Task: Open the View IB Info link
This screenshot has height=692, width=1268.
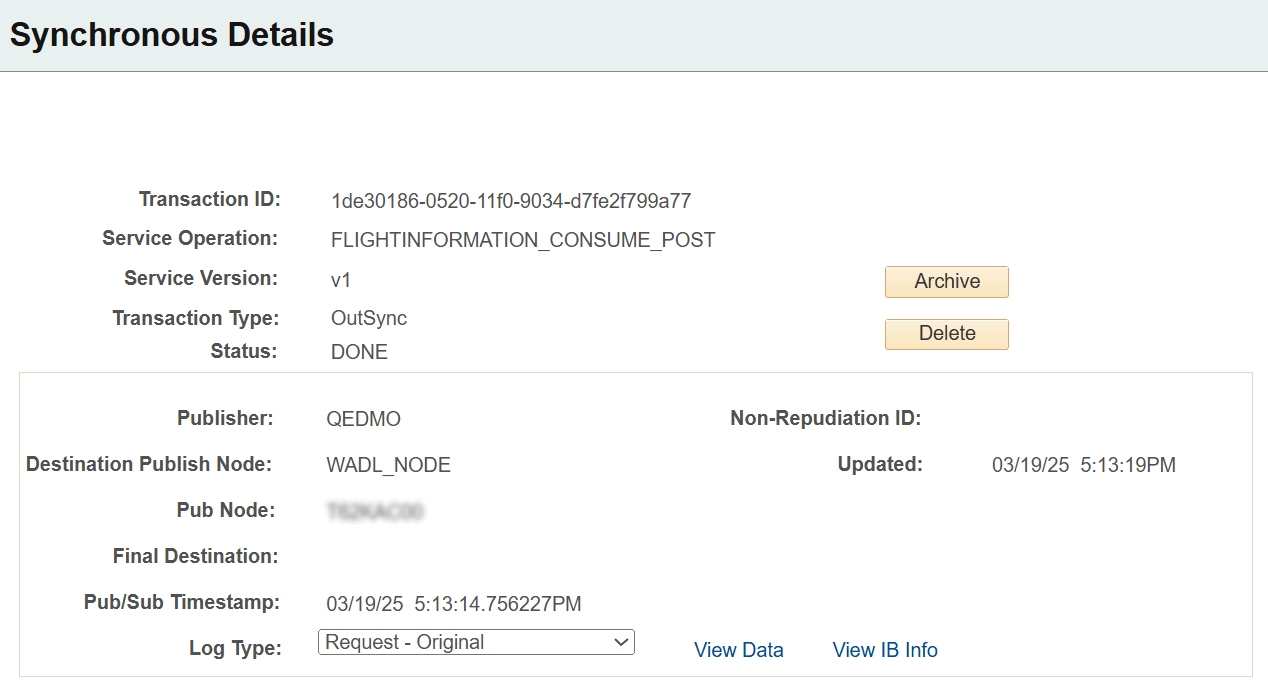Action: tap(884, 650)
